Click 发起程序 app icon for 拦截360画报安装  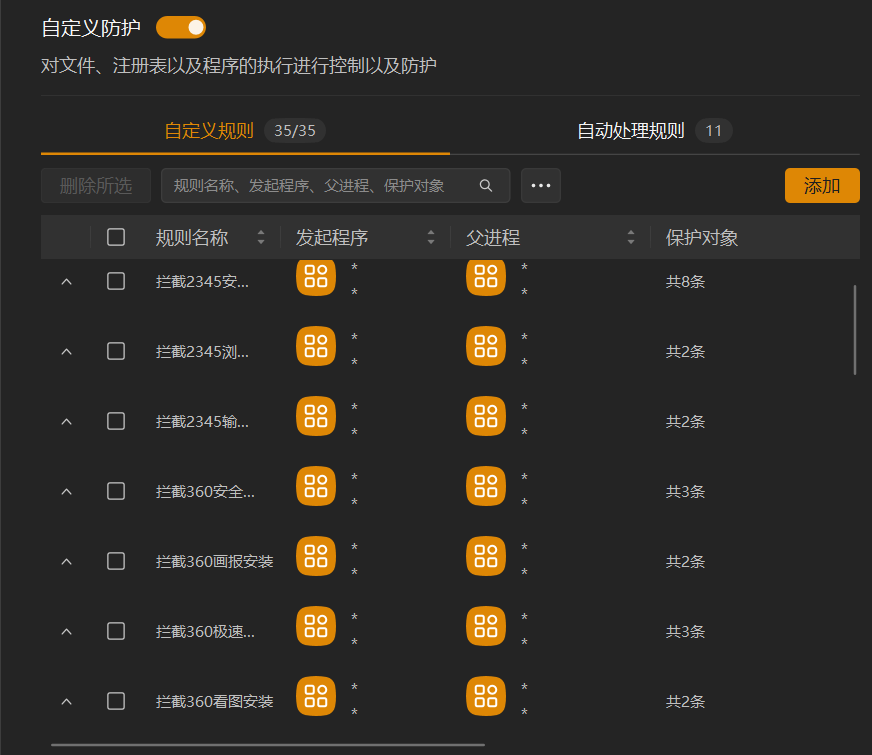pyautogui.click(x=316, y=557)
